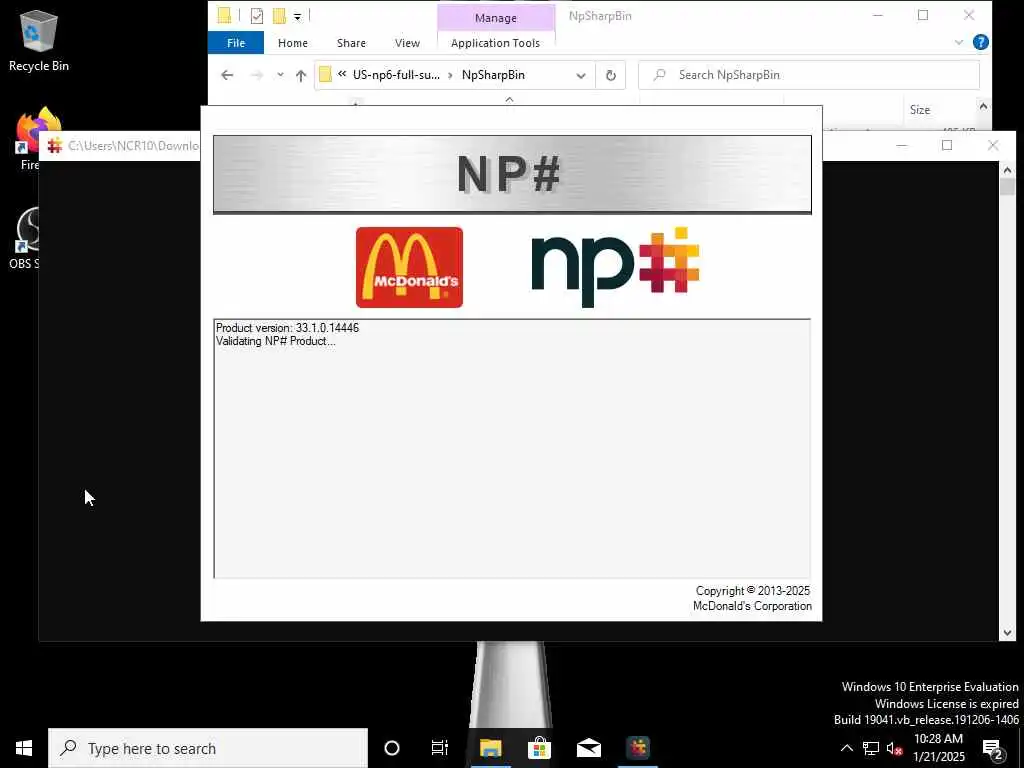Image resolution: width=1024 pixels, height=768 pixels.
Task: Open File Explorer from the taskbar
Action: (x=490, y=748)
